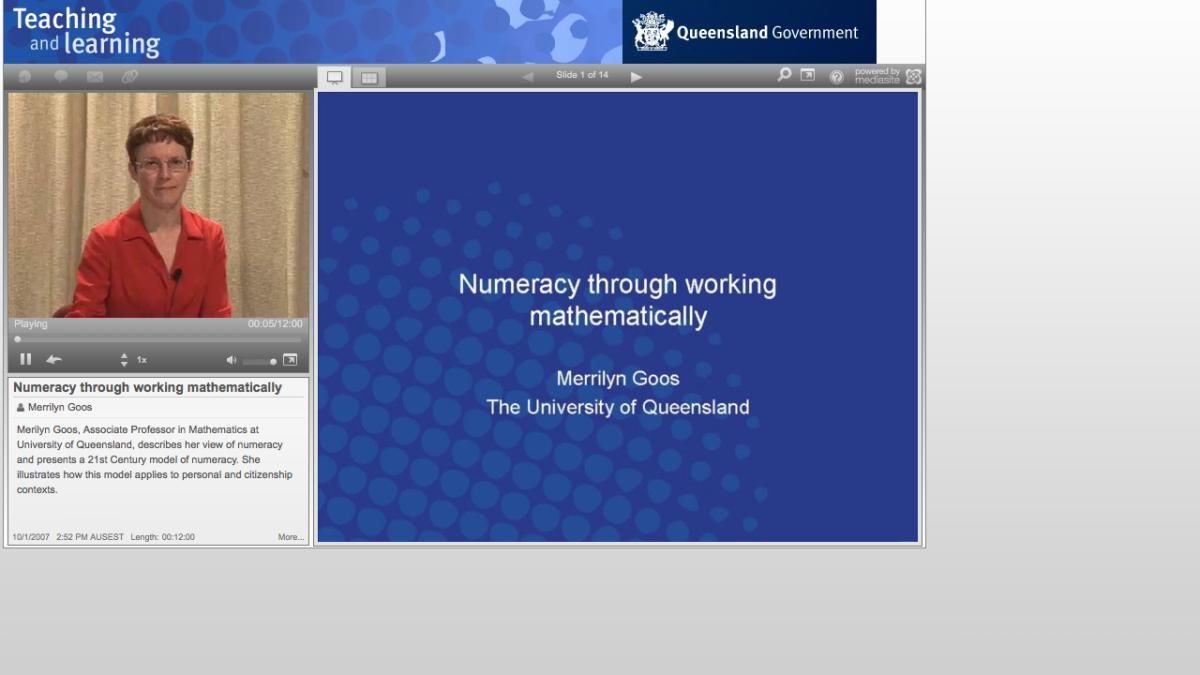Increase playback speed with the up arrow
Viewport: 1200px width, 675px height.
coord(123,354)
